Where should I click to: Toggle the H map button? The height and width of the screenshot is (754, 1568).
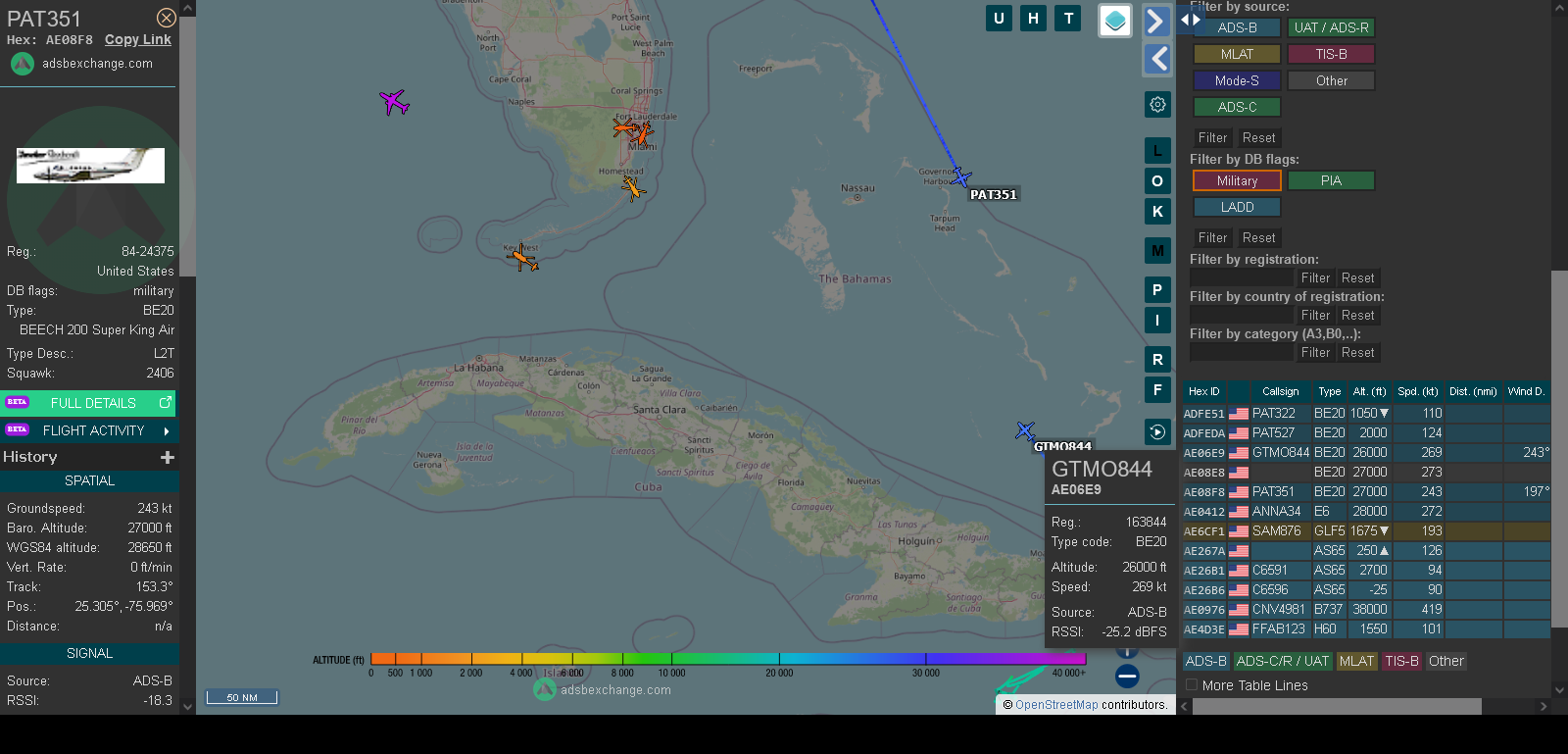click(1033, 18)
